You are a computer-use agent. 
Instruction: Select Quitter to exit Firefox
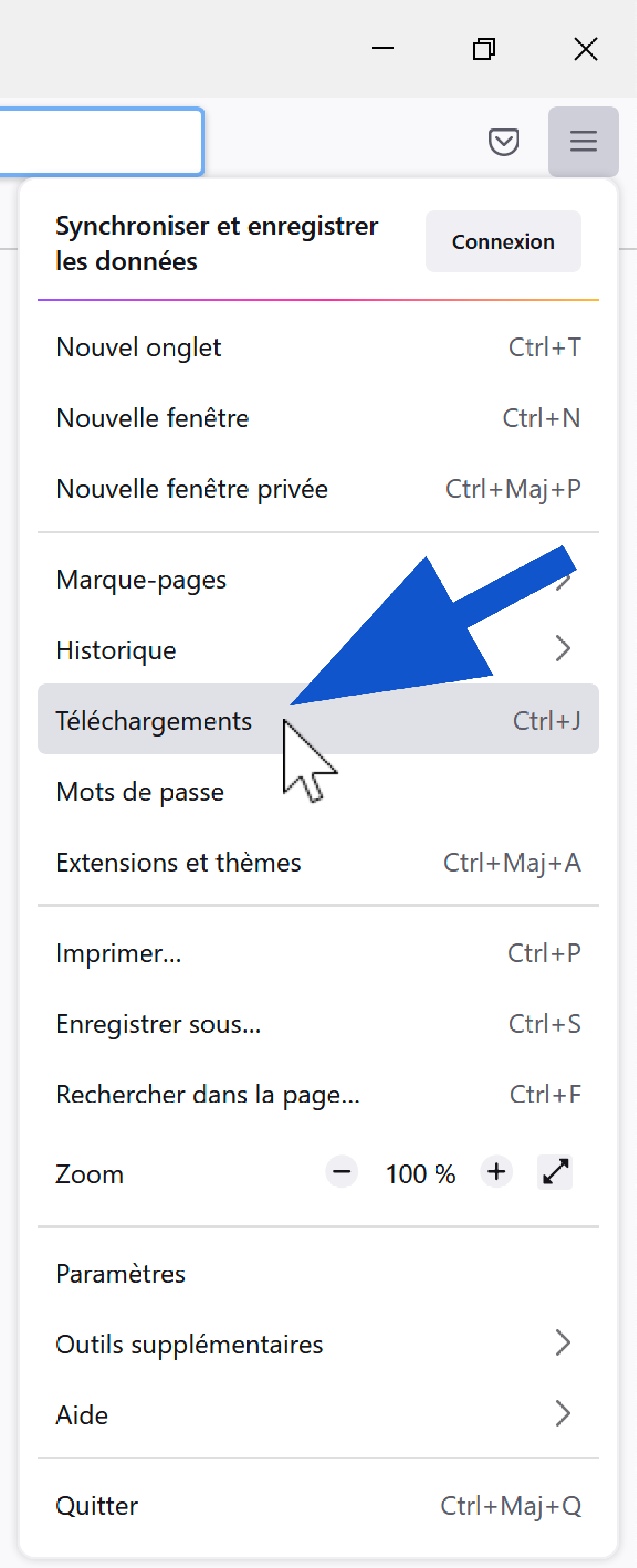pyautogui.click(x=318, y=1506)
